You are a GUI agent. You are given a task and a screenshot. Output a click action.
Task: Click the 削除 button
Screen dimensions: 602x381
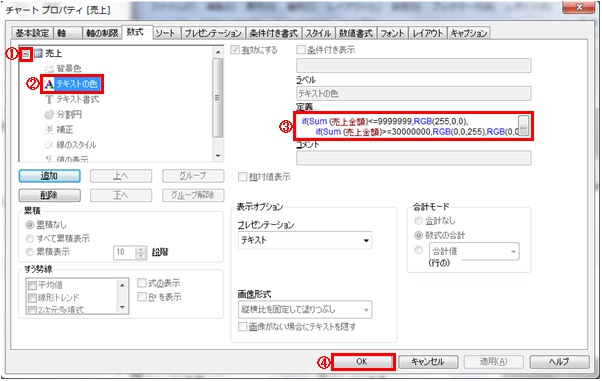point(50,195)
